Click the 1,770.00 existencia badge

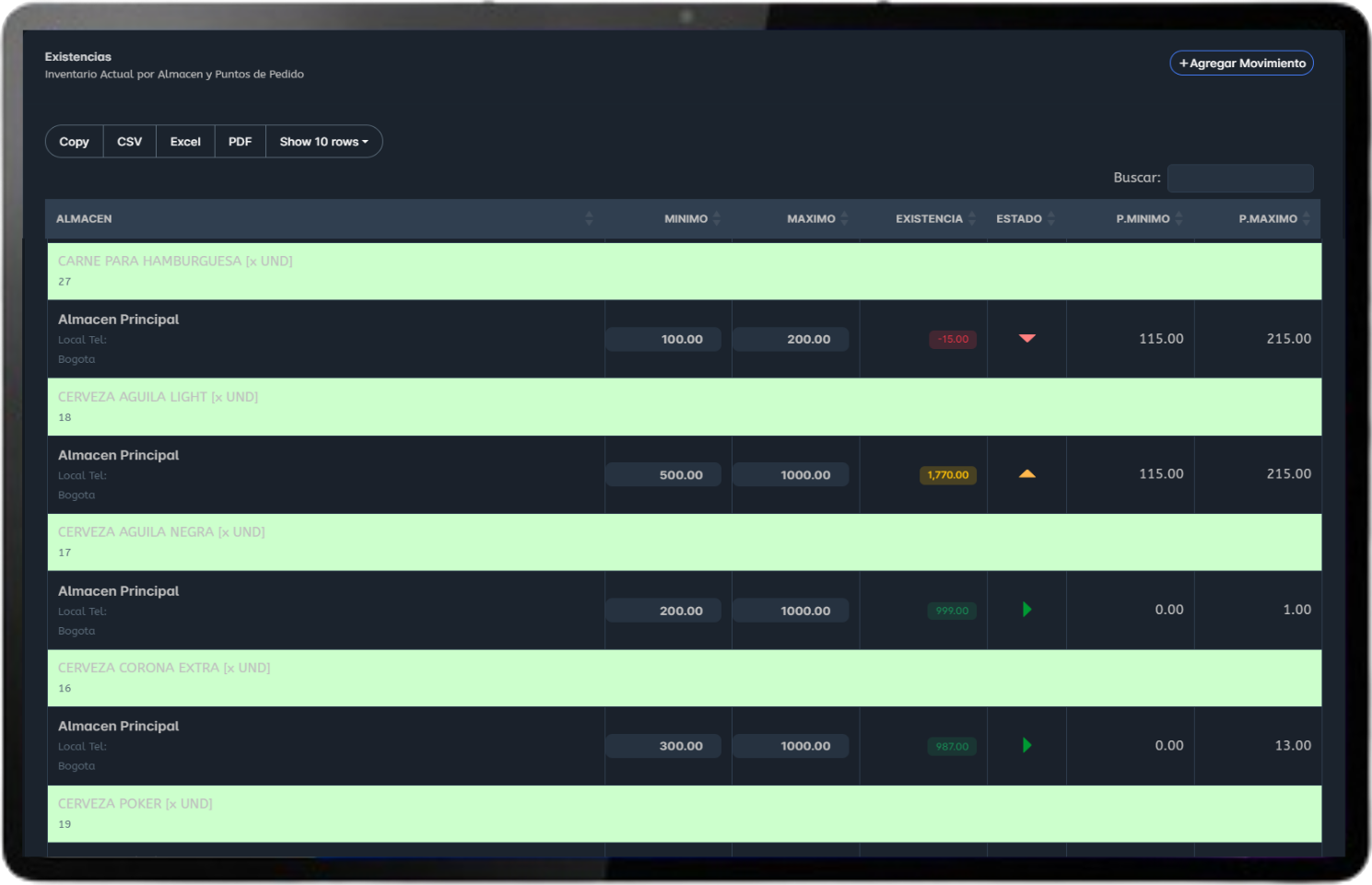point(948,475)
